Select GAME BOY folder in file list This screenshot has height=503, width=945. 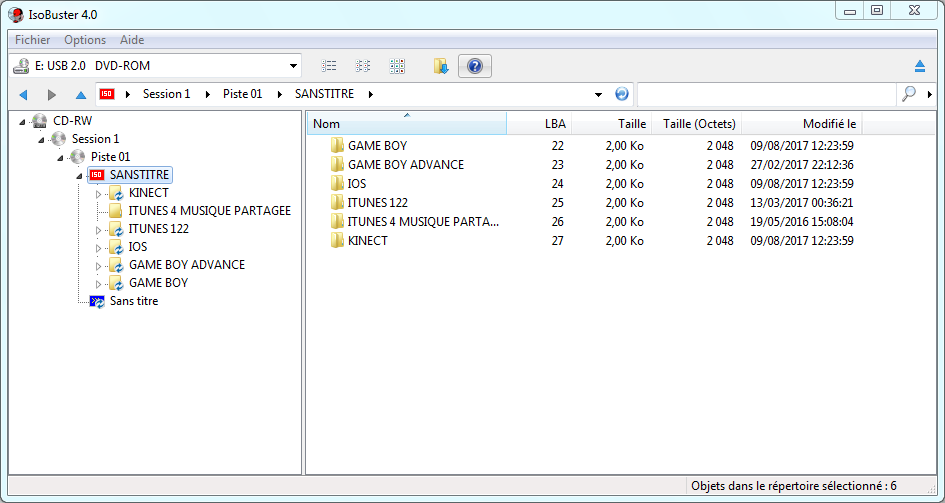tap(377, 145)
